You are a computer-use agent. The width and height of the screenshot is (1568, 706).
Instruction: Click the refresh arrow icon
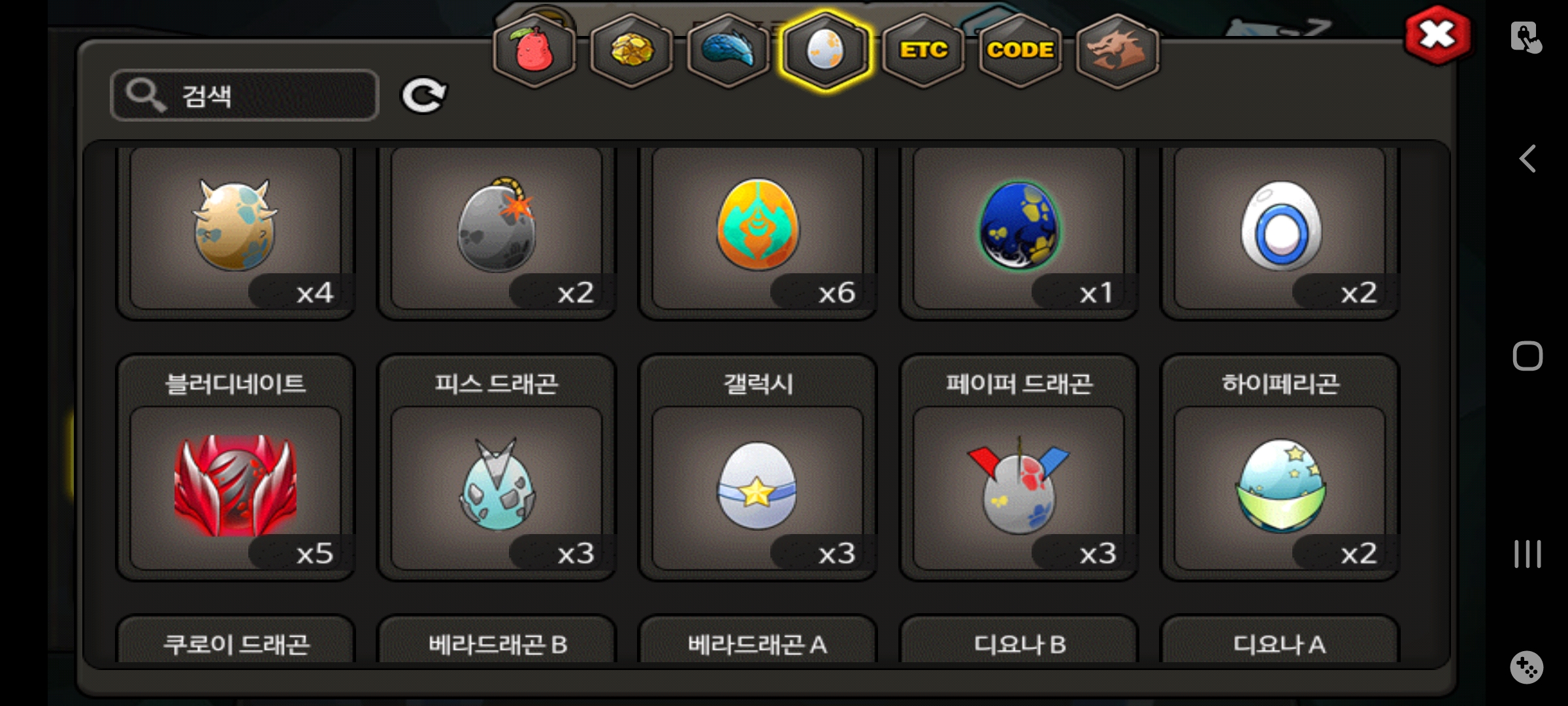[x=423, y=95]
